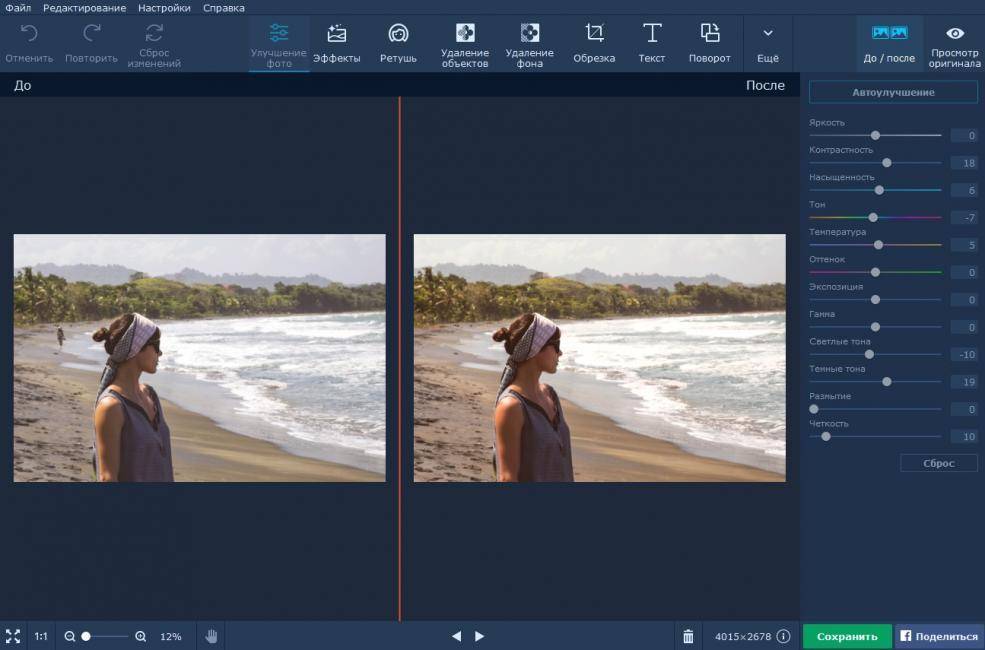Click the next image arrow

[x=479, y=636]
